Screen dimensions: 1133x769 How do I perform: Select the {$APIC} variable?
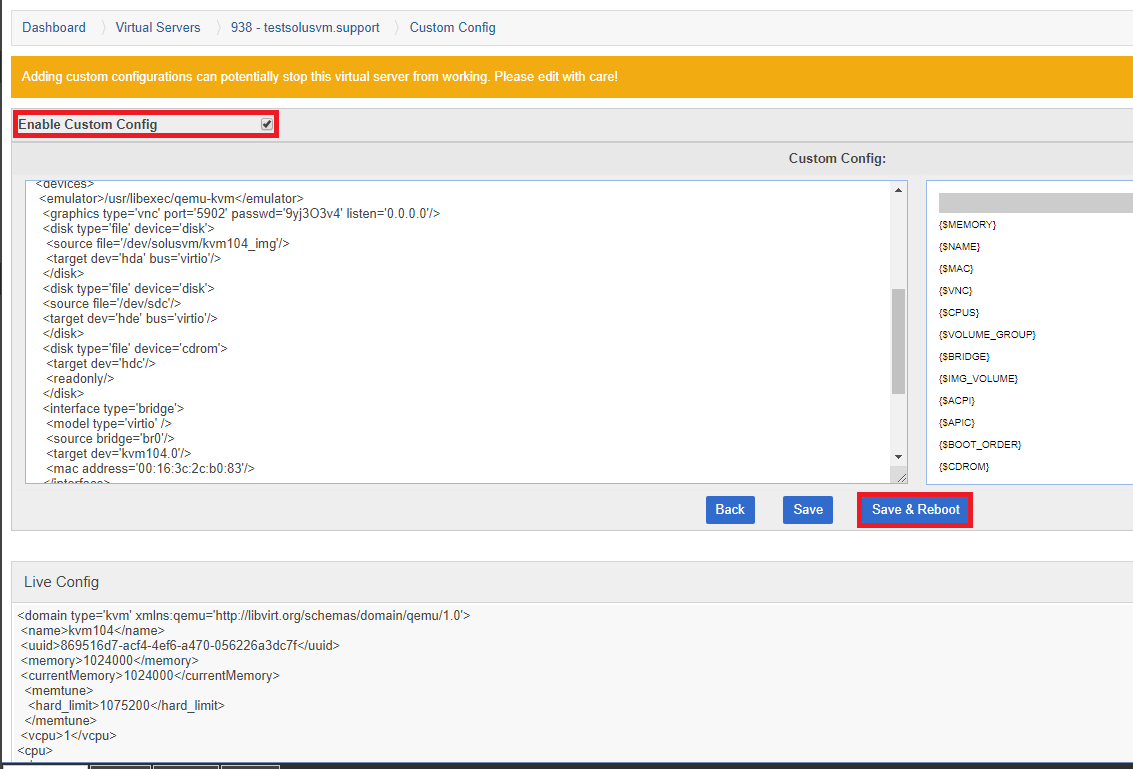[957, 423]
